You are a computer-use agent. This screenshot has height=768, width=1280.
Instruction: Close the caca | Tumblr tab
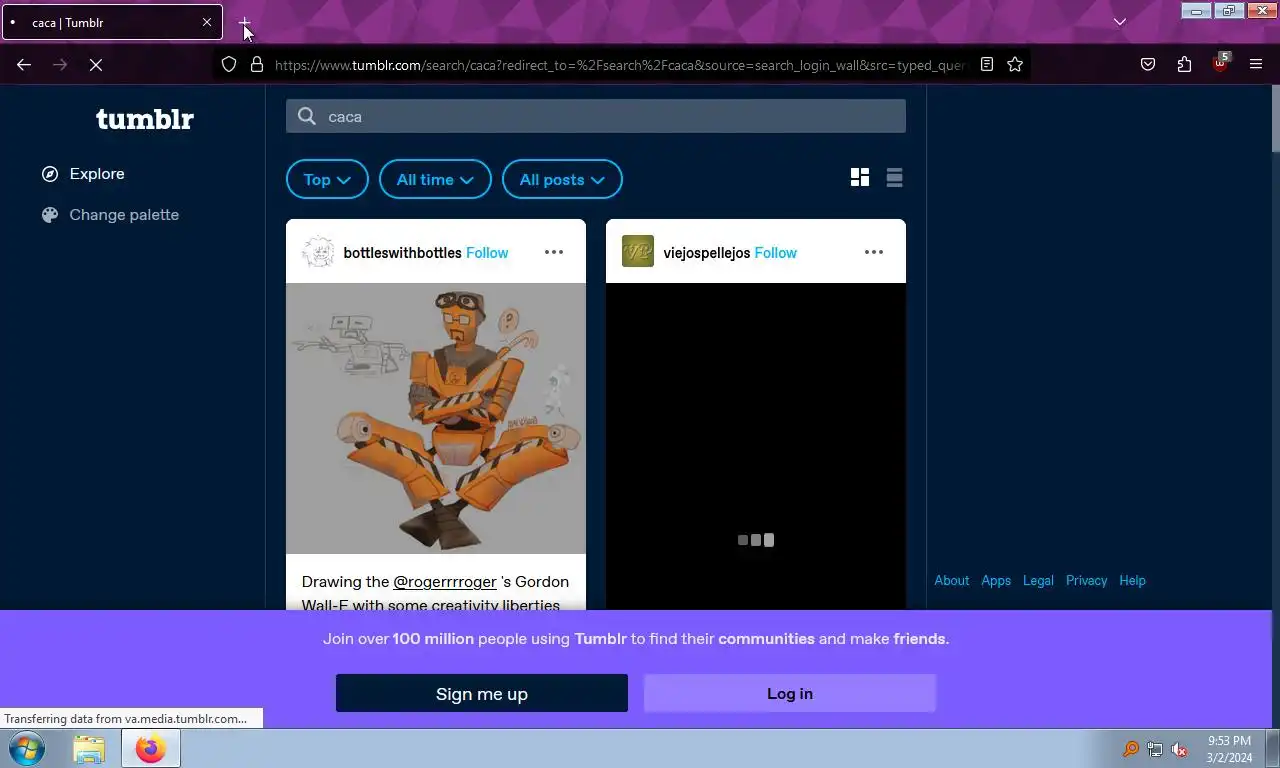pyautogui.click(x=207, y=22)
